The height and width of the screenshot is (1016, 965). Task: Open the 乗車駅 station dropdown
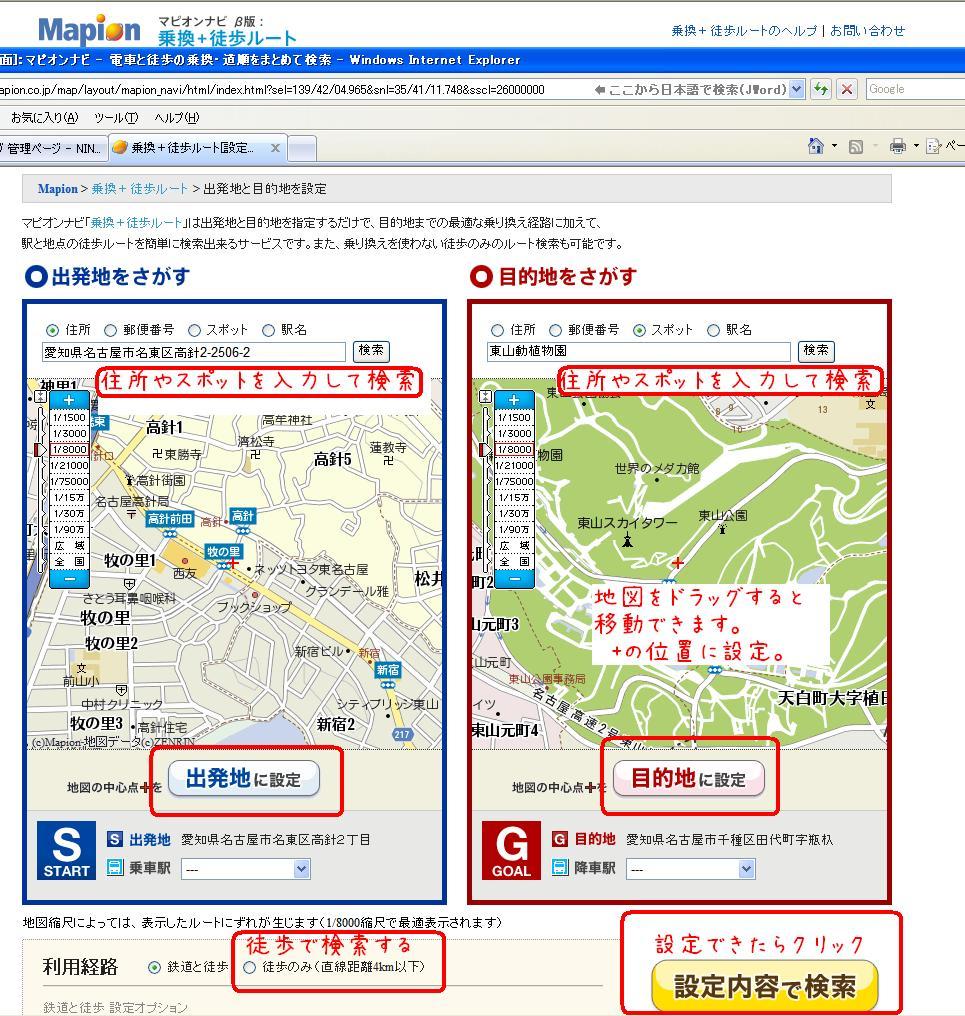point(246,869)
